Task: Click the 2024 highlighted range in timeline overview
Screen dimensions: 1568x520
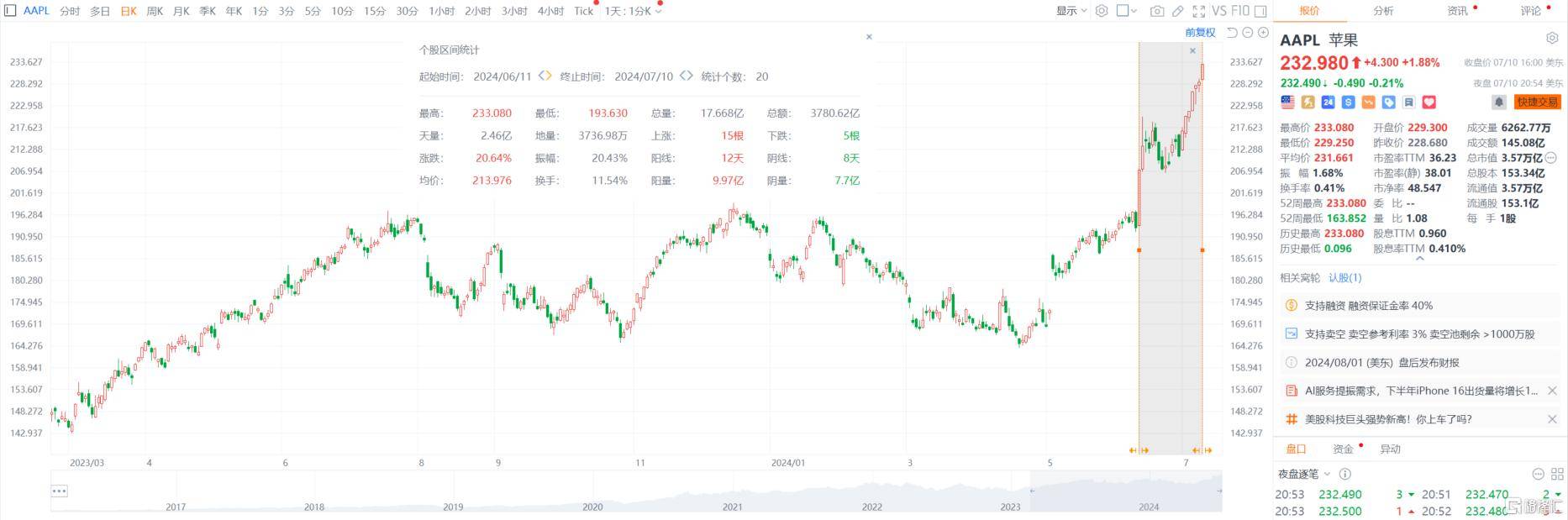Action: [1126, 491]
